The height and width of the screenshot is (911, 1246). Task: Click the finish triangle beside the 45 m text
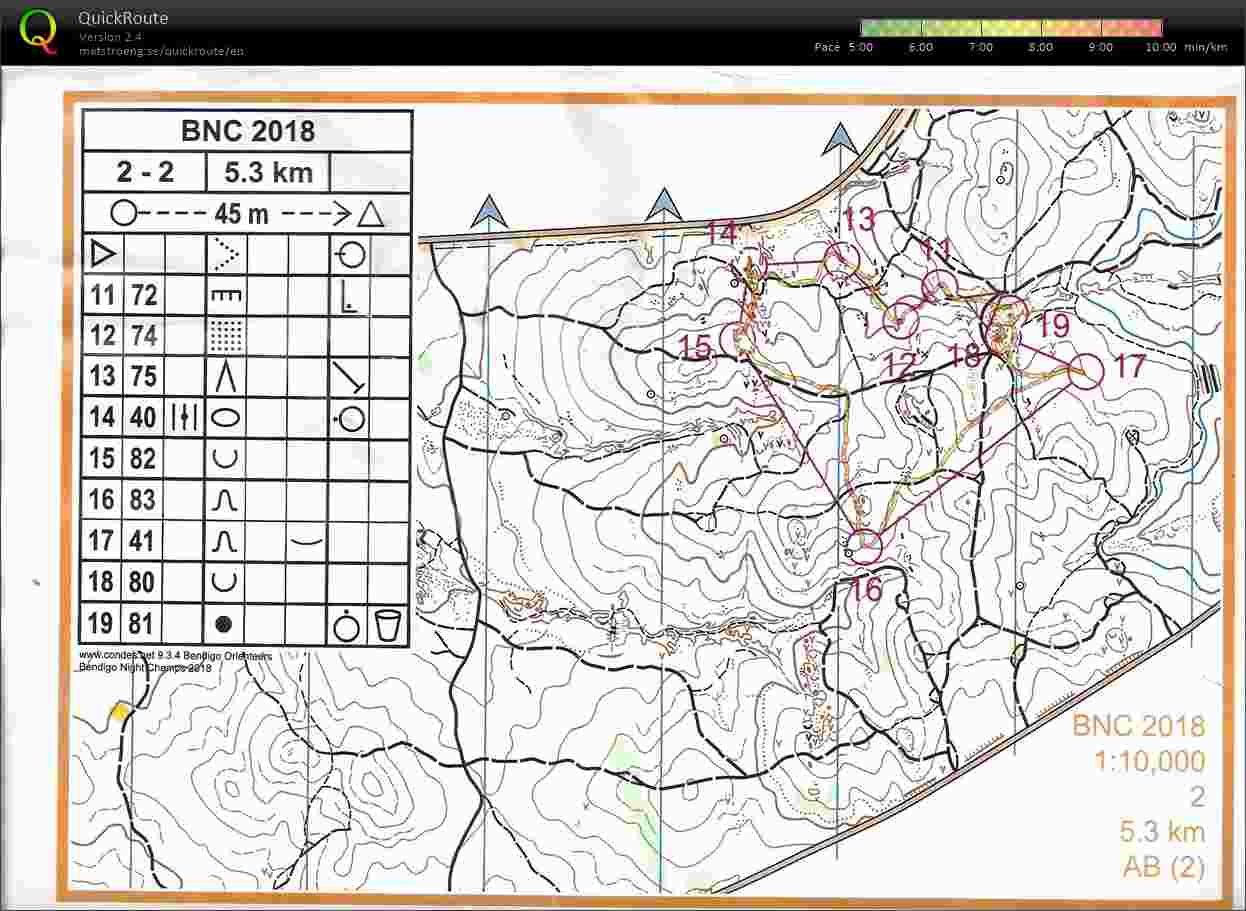point(371,213)
